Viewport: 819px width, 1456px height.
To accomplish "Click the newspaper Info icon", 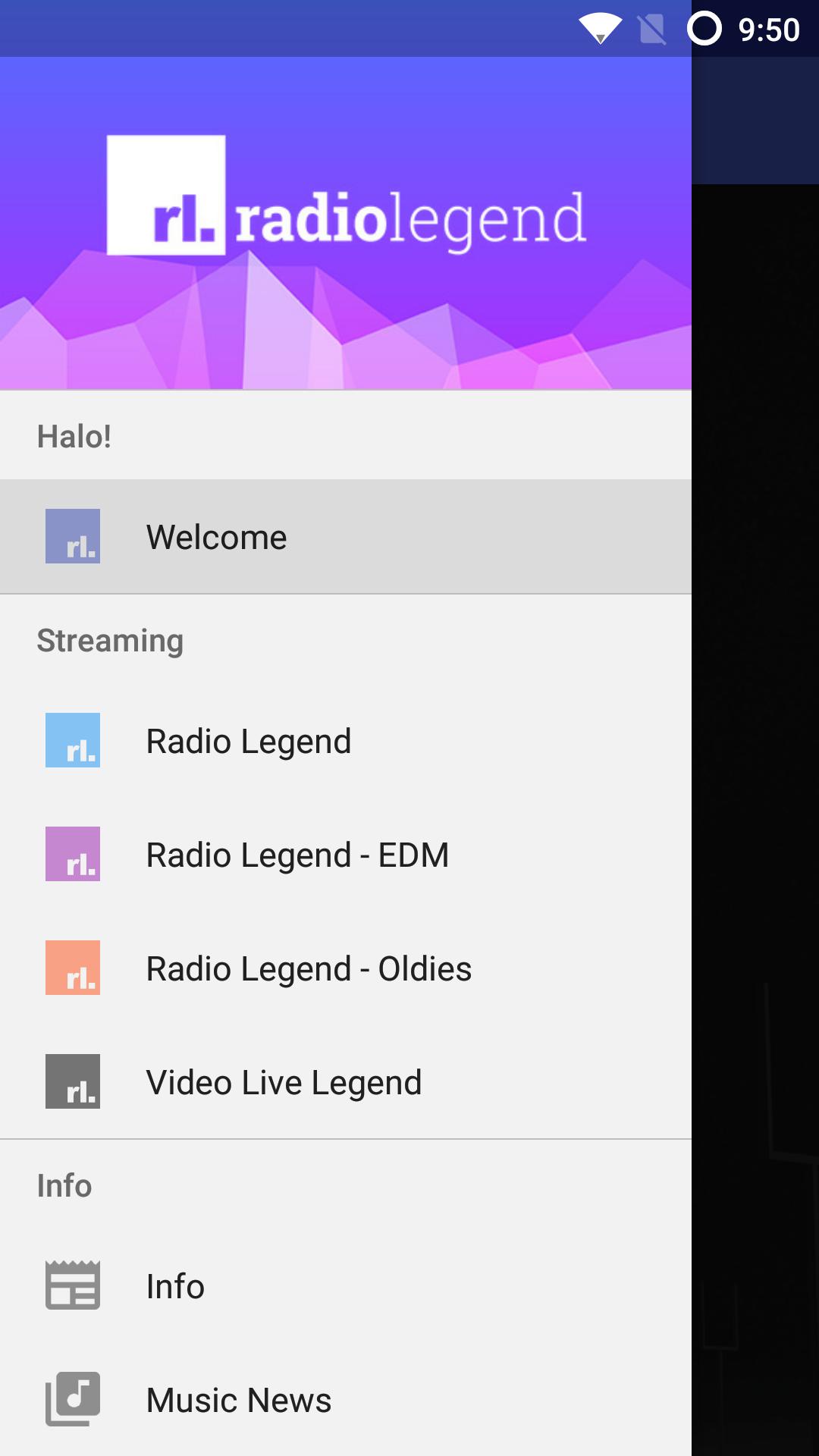I will [x=73, y=1285].
